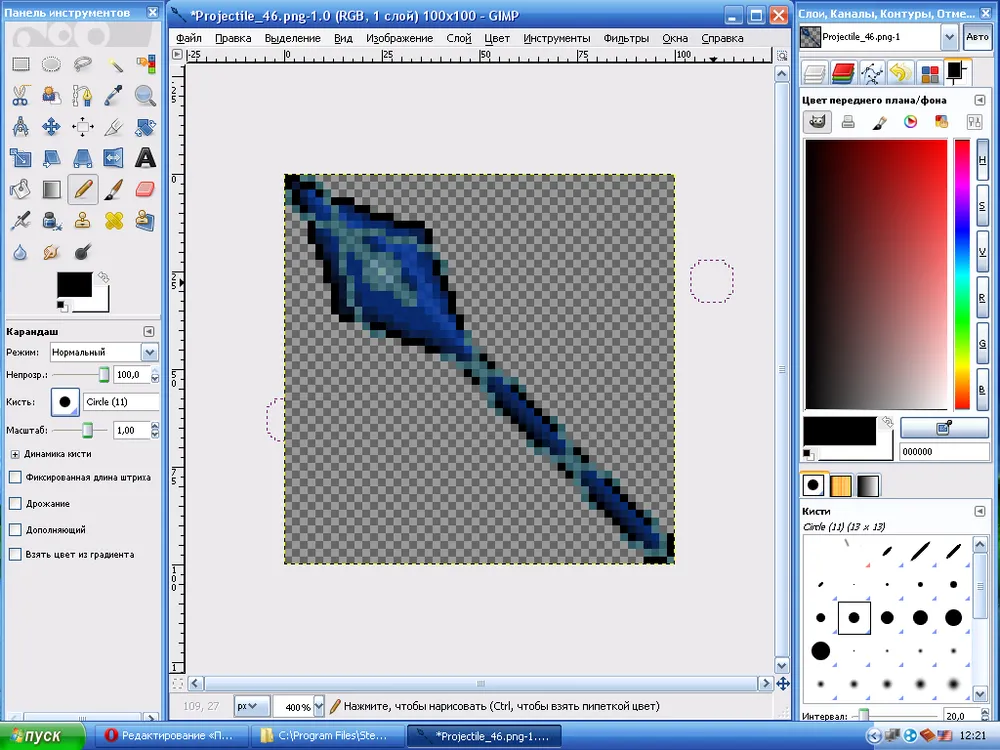This screenshot has height=750, width=1000.
Task: Check Взять цвет из градиента option
Action: coord(15,554)
